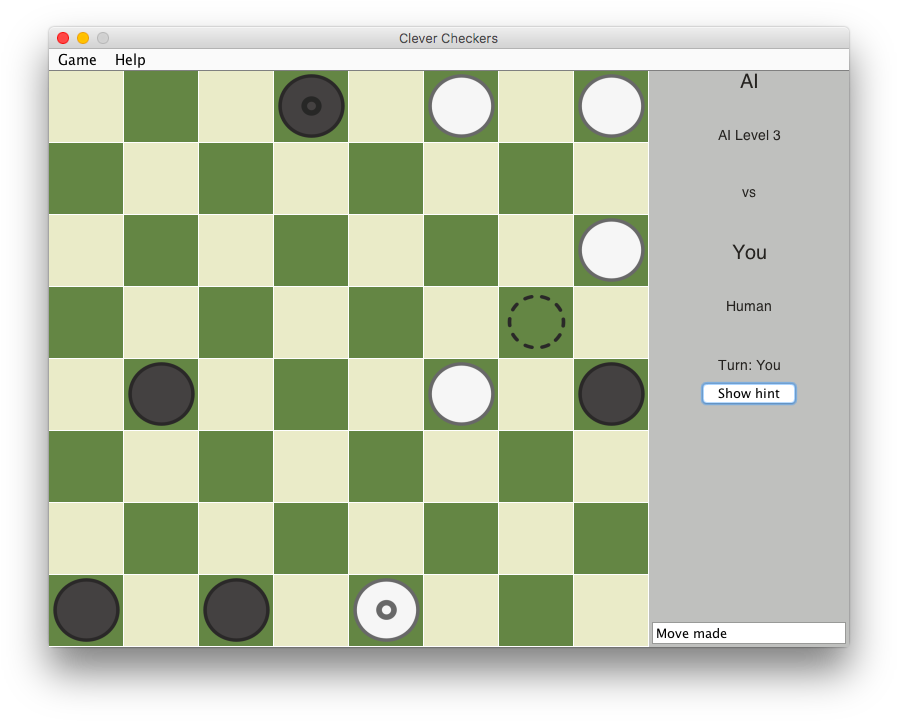
Task: Select the black piece in the bottom-left corner
Action: pyautogui.click(x=86, y=610)
